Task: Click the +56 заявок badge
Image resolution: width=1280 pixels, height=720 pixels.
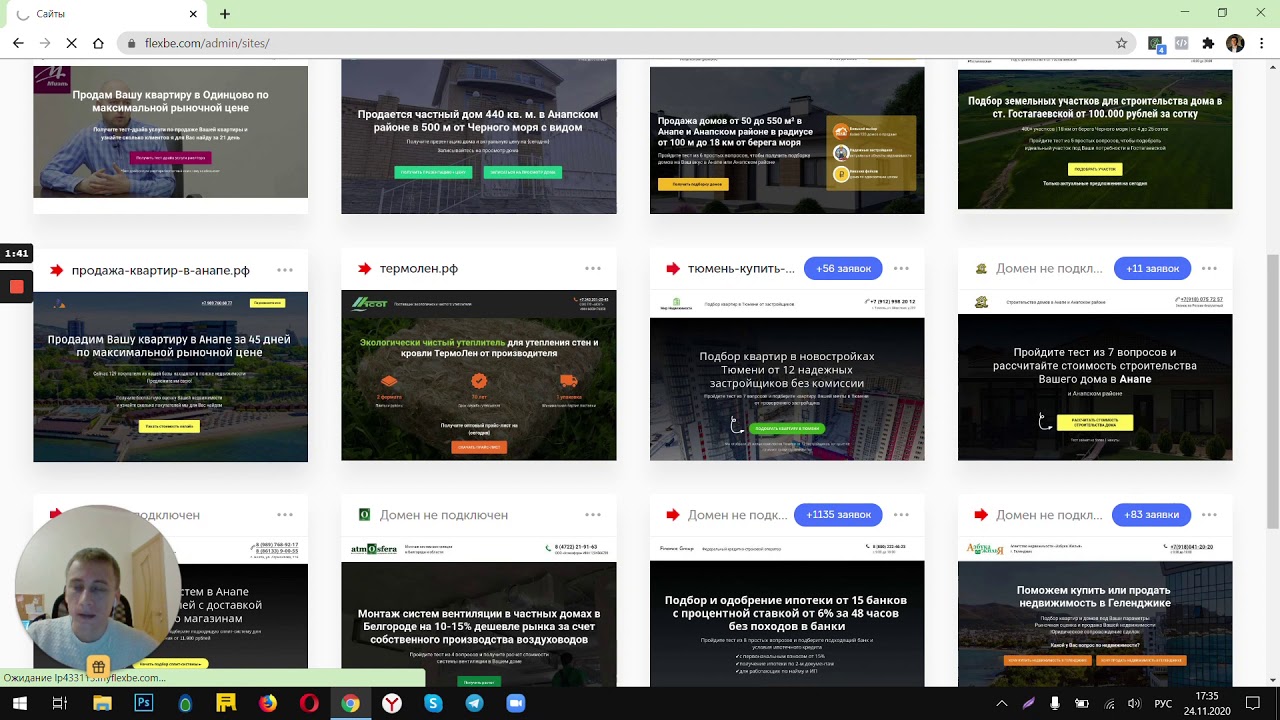Action: [843, 269]
